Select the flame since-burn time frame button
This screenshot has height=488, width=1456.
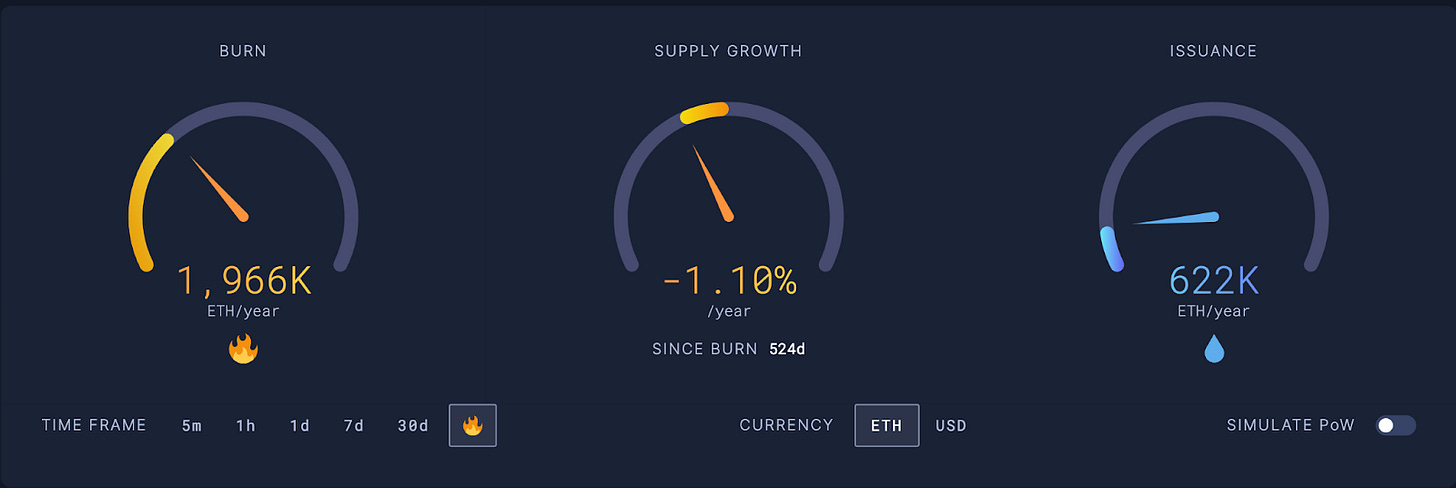473,425
